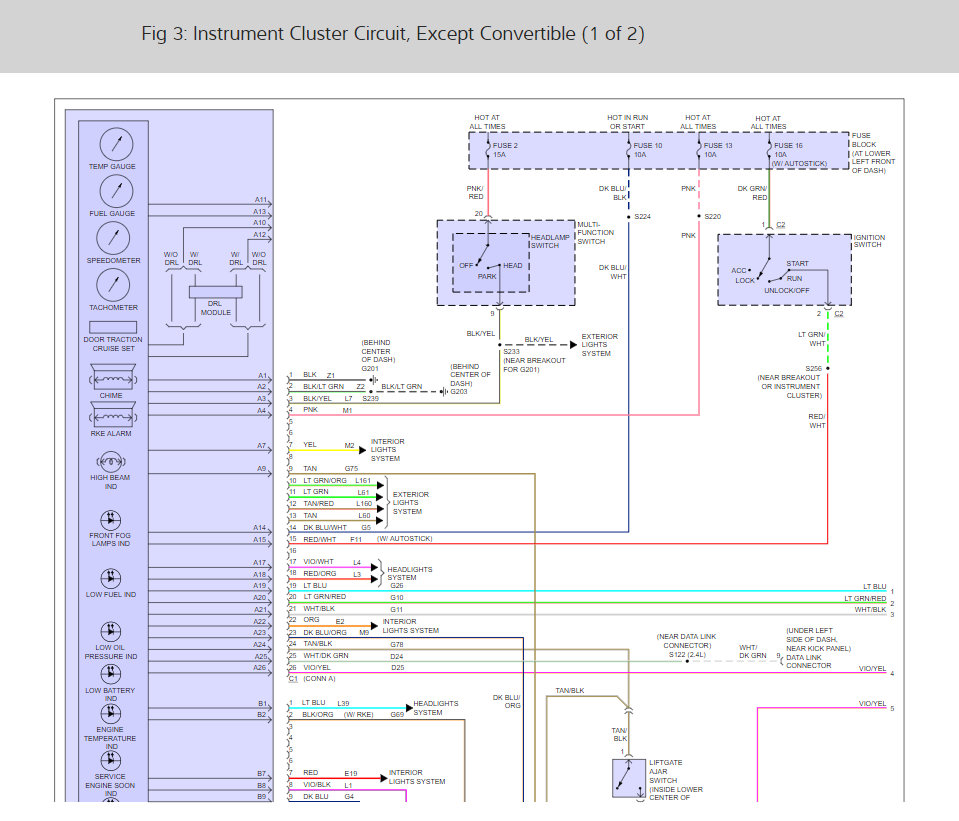Click the DK GRN/RED wire label
Screen dimensions: 959x821
tap(752, 193)
